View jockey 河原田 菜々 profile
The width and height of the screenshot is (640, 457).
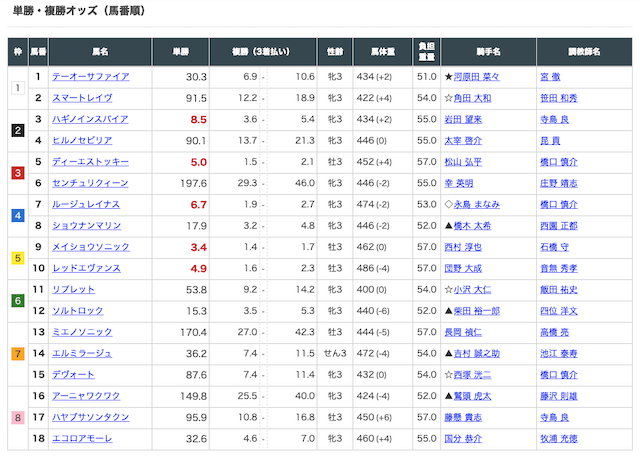[475, 76]
